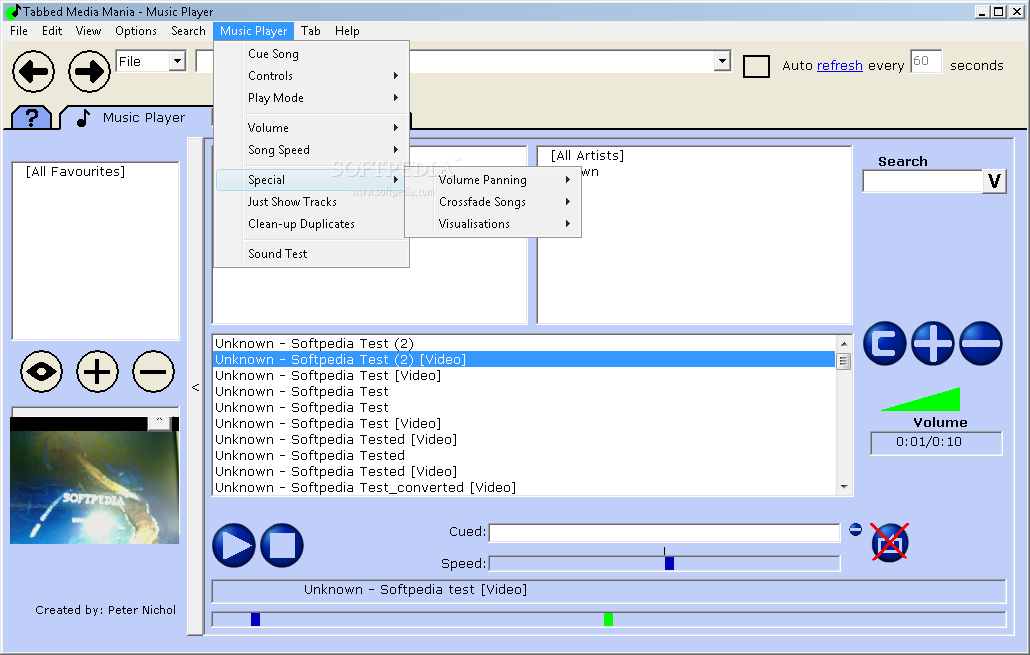This screenshot has width=1030, height=655.
Task: Click the V button next to Search field
Action: 995,181
